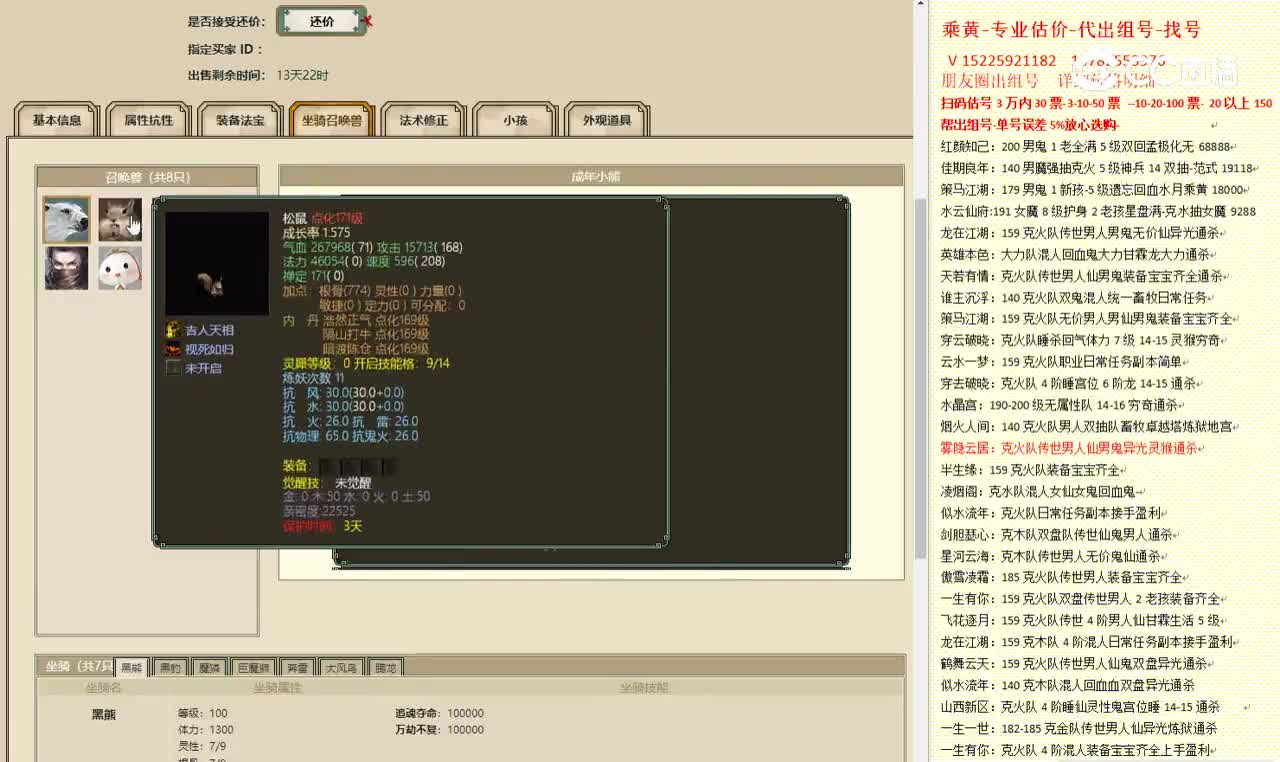Screen dimensions: 1280x762
Task: Click the 山西新区 listing line
Action: point(1081,706)
